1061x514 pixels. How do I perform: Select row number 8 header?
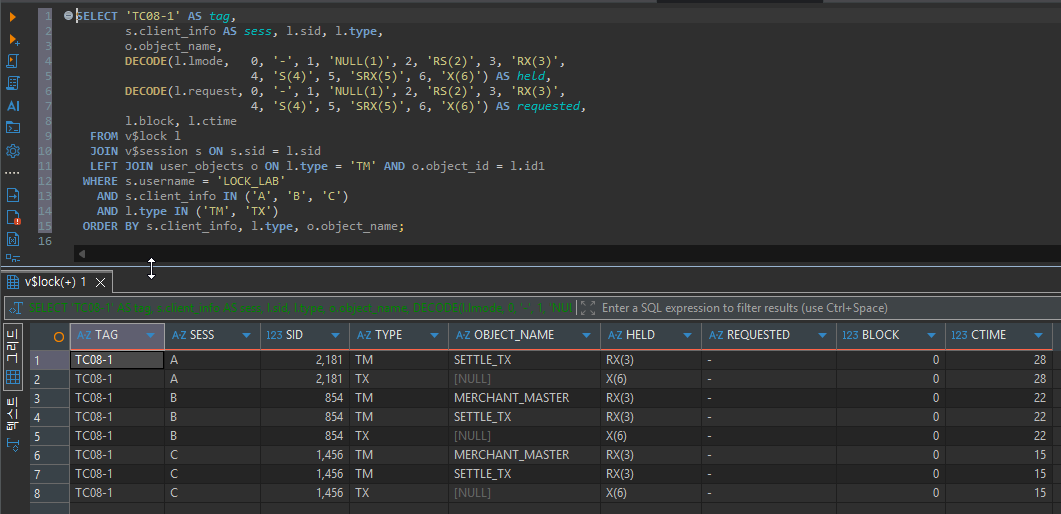[x=50, y=493]
